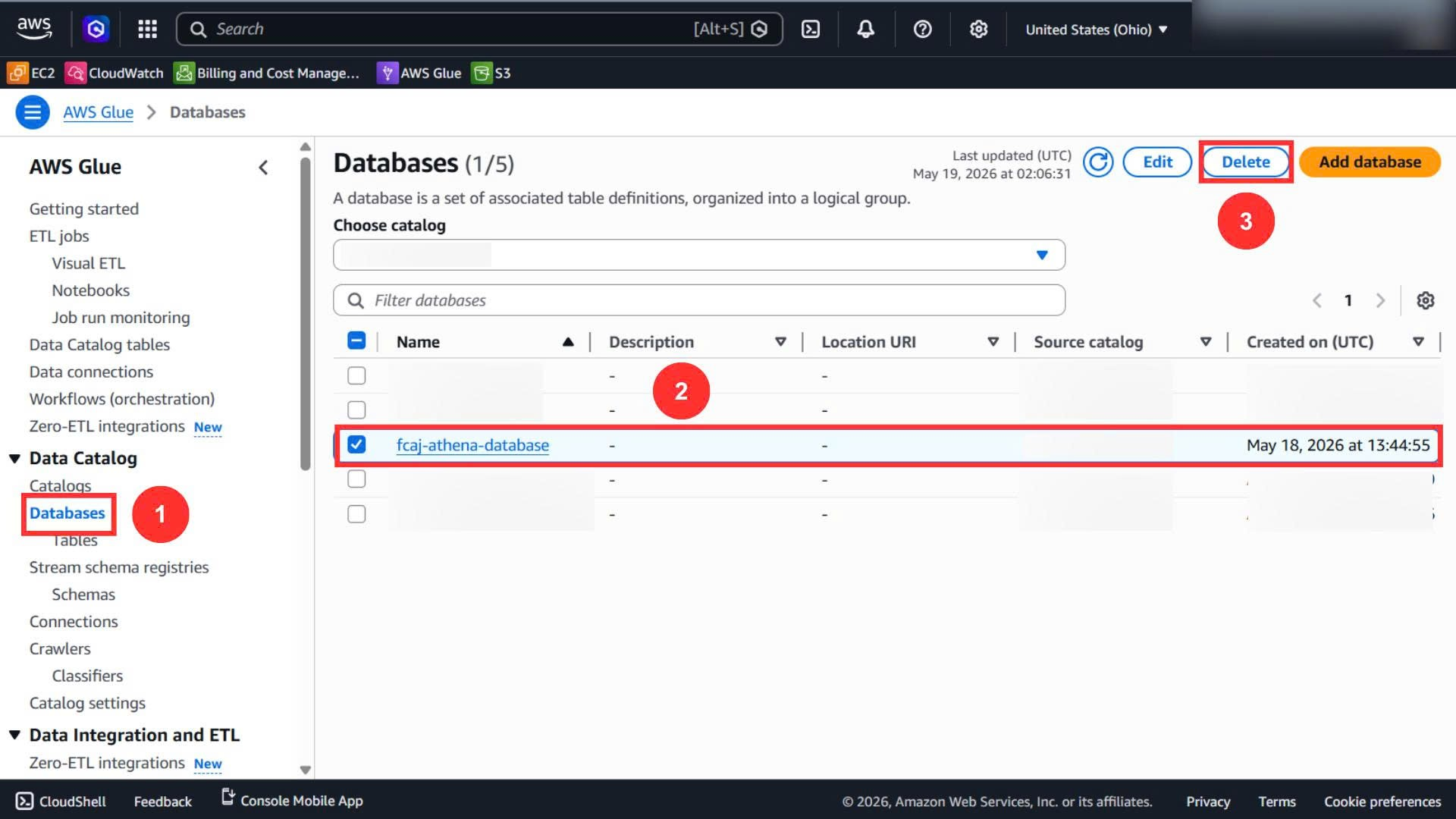This screenshot has width=1456, height=819.
Task: Click the Edit button
Action: 1157,162
